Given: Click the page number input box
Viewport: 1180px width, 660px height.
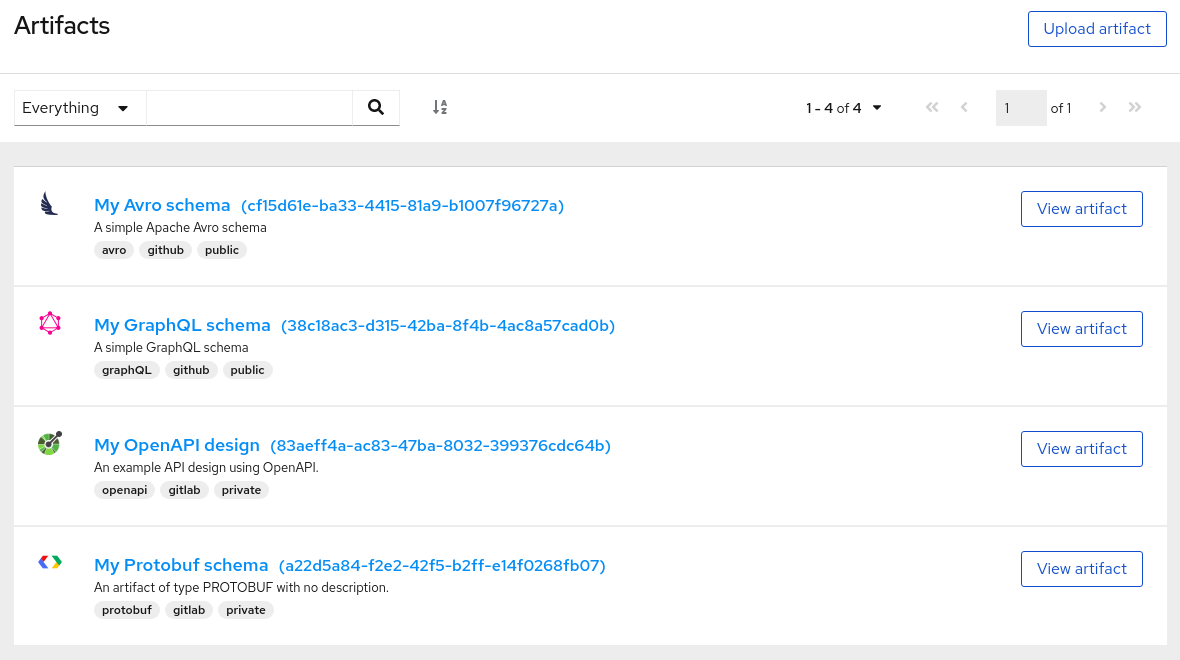Looking at the screenshot, I should (1021, 107).
